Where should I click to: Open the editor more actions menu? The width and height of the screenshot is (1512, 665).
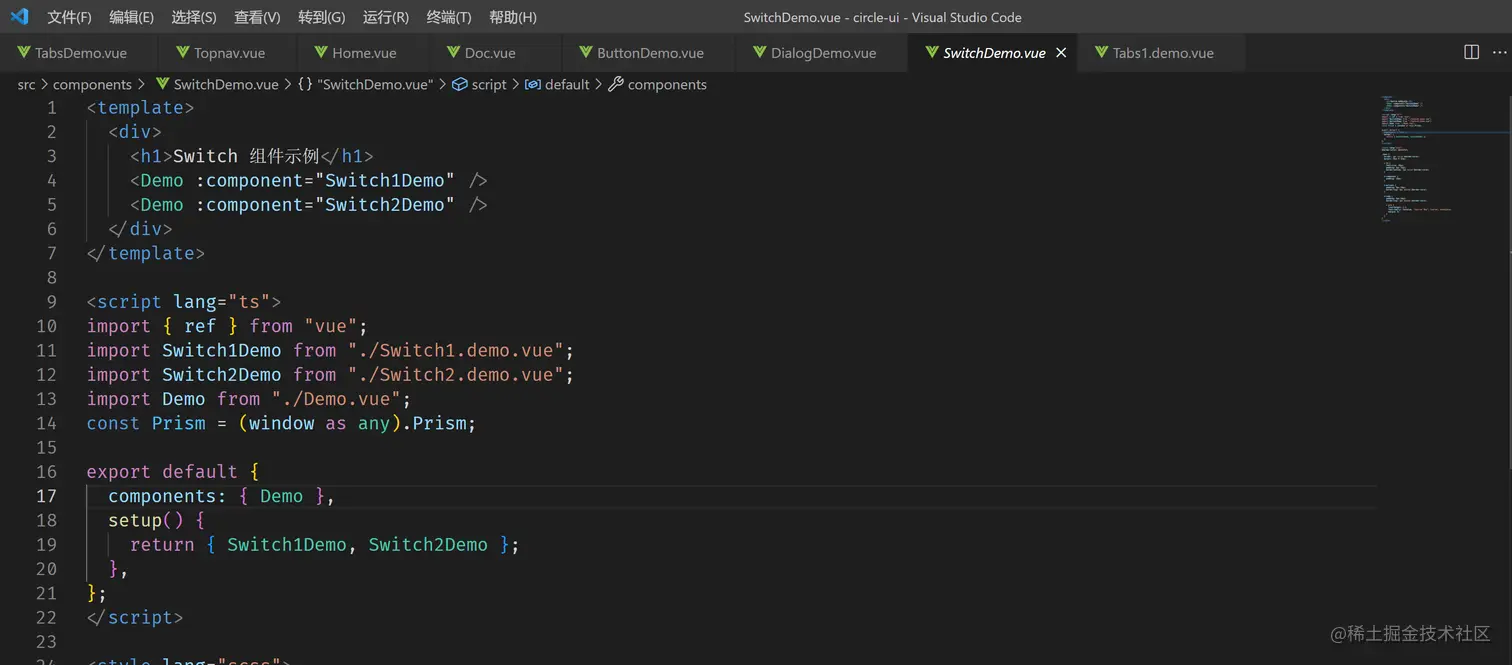tap(1497, 52)
